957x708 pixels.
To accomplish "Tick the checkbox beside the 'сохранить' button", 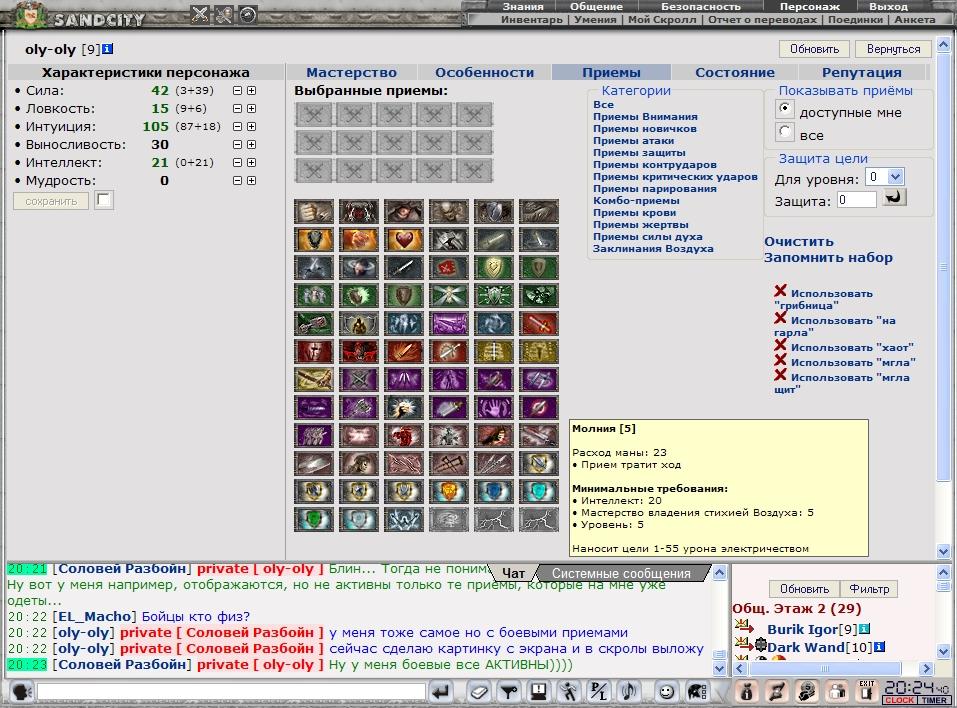I will [x=104, y=200].
